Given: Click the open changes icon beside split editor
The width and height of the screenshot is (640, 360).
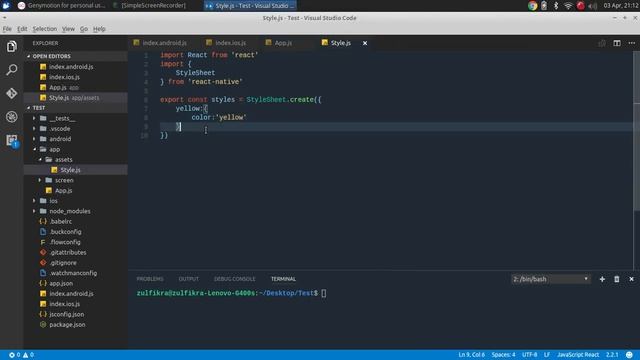Looking at the screenshot, I should pos(602,43).
